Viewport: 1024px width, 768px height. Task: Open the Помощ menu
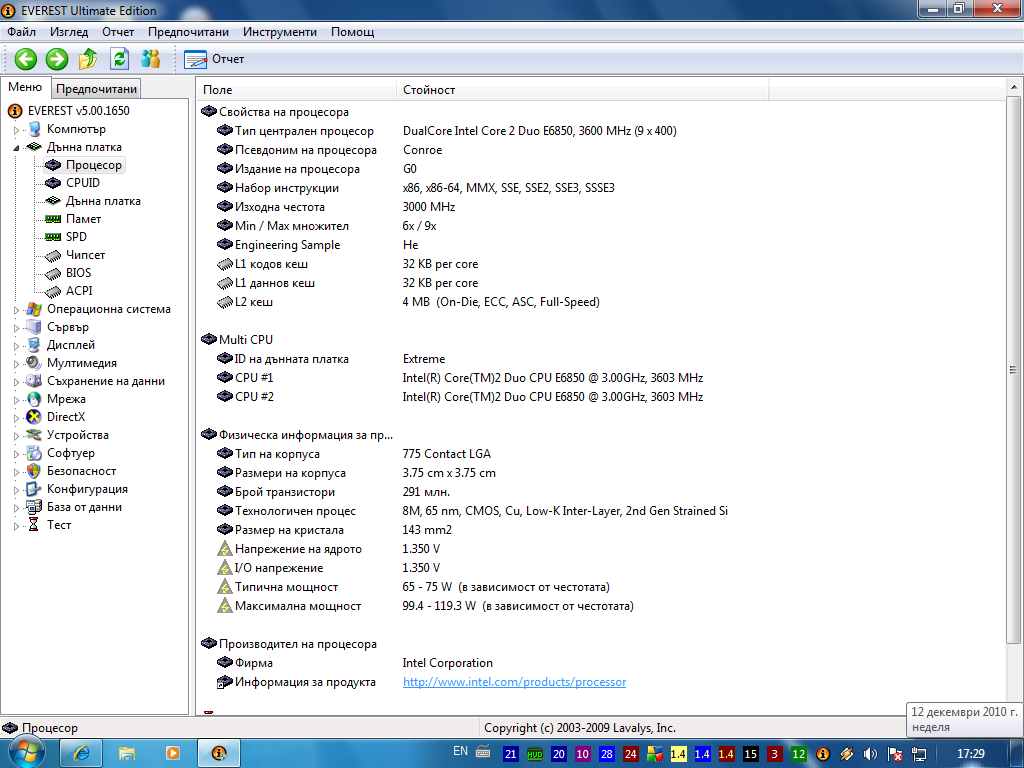pyautogui.click(x=352, y=32)
